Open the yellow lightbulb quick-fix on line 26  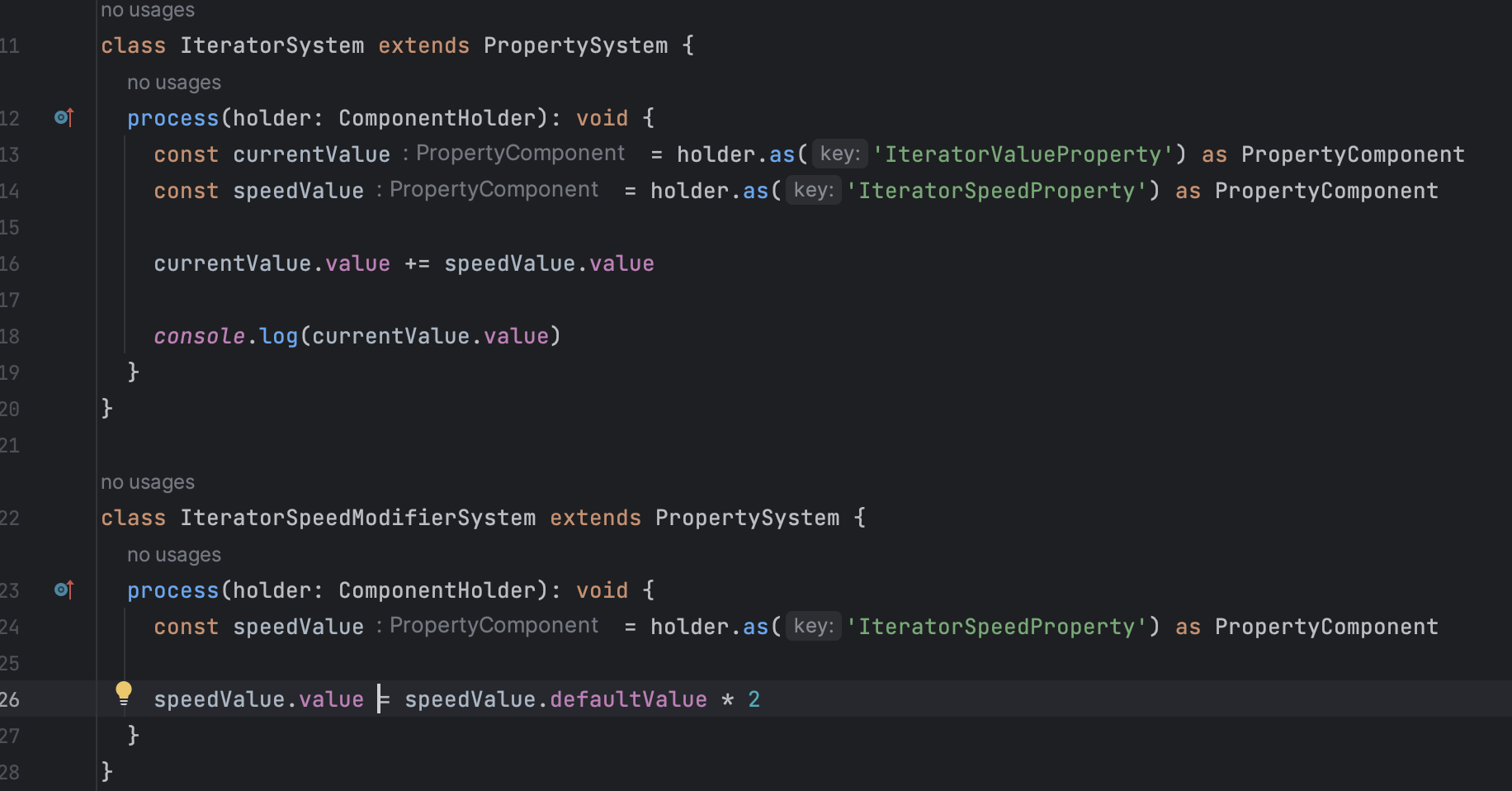(x=124, y=694)
